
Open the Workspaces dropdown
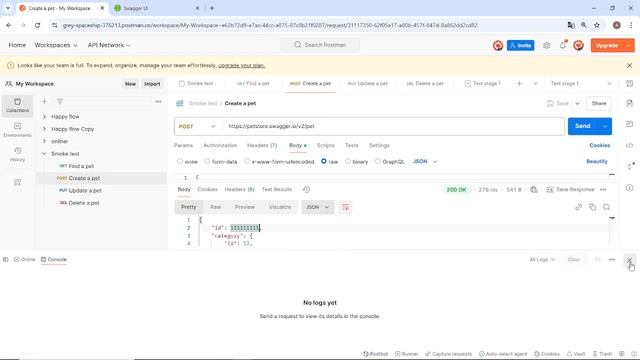56,45
